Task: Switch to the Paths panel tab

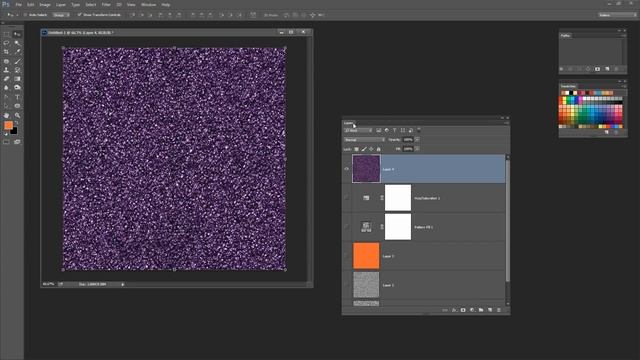Action: [x=565, y=36]
